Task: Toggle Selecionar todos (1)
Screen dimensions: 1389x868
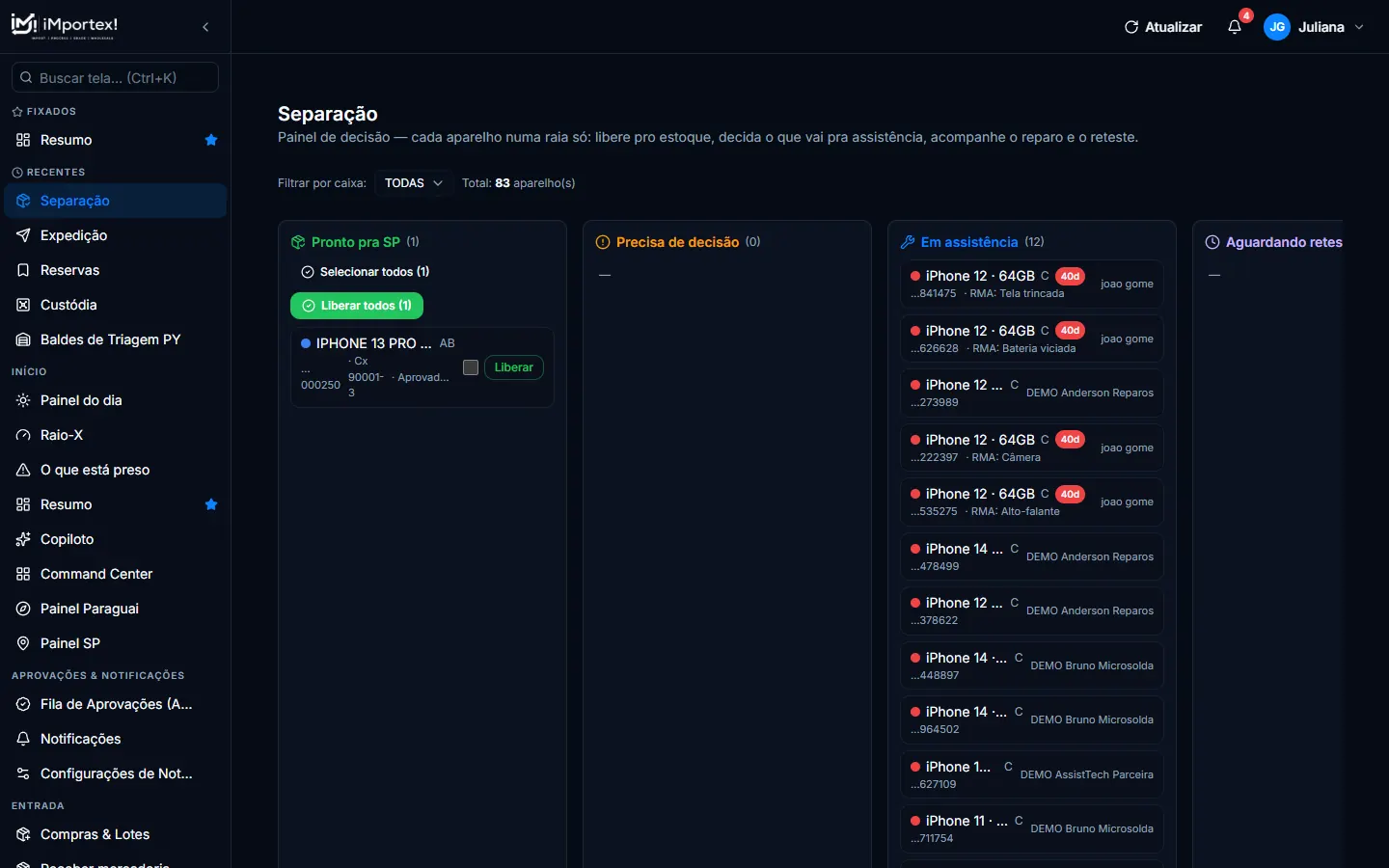Action: [x=366, y=272]
